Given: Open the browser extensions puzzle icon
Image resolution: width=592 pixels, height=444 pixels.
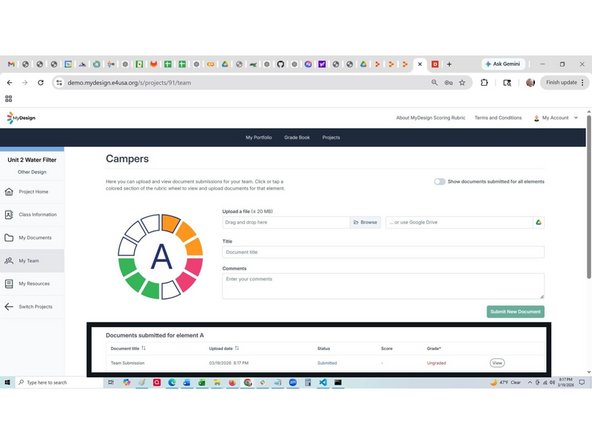Looking at the screenshot, I should (x=484, y=82).
